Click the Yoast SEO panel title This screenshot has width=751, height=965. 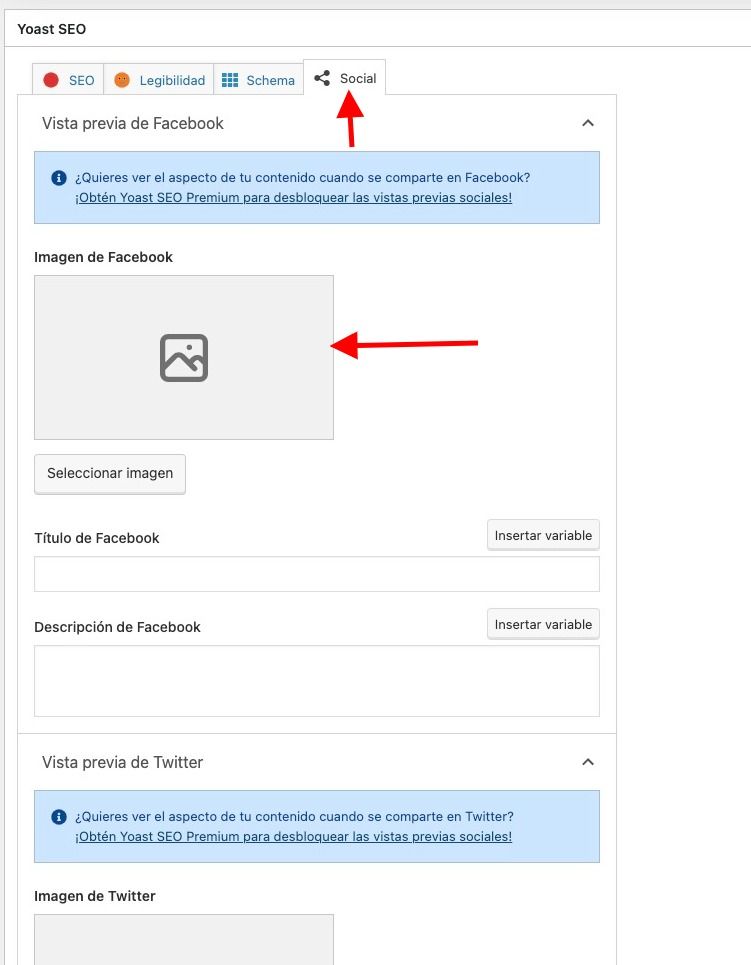coord(52,29)
